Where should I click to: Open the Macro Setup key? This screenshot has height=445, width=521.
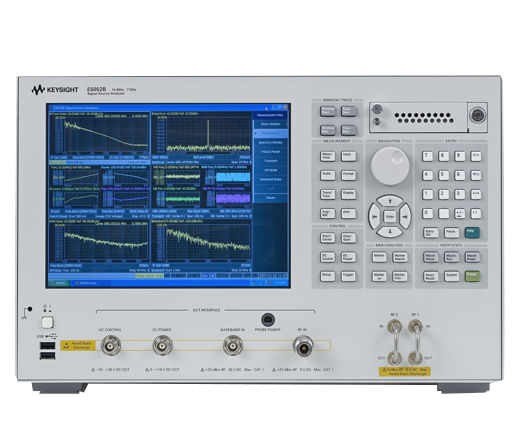tap(431, 257)
